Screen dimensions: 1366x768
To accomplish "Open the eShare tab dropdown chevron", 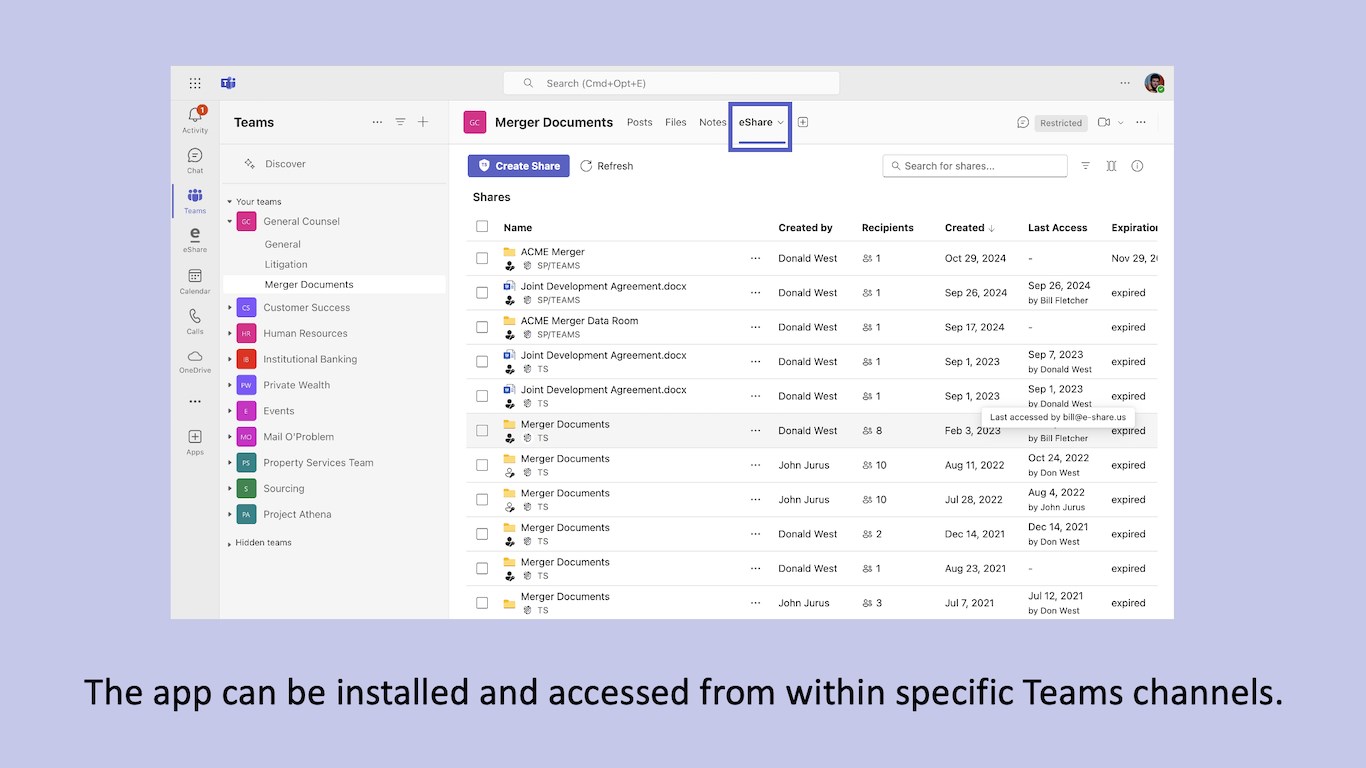I will [780, 123].
